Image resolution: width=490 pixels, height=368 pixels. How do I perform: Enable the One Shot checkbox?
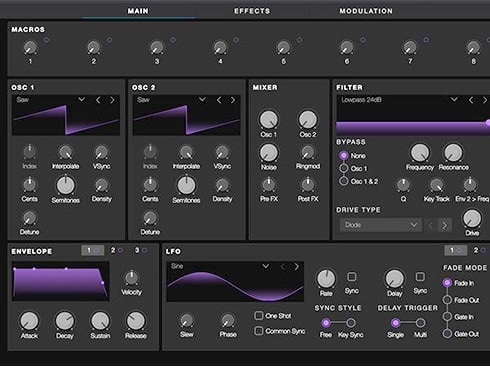coord(259,315)
